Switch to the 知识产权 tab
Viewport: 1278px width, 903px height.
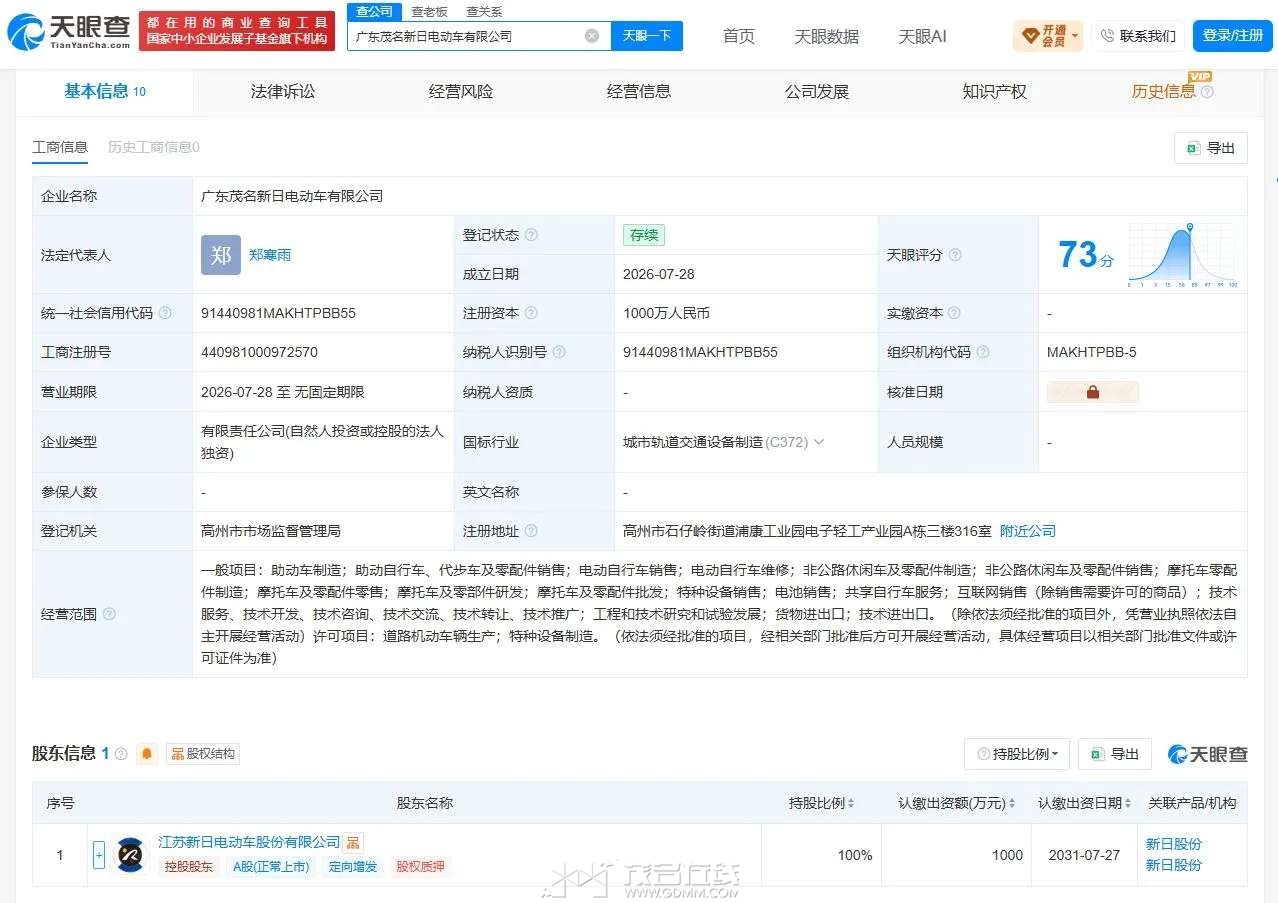coord(995,91)
